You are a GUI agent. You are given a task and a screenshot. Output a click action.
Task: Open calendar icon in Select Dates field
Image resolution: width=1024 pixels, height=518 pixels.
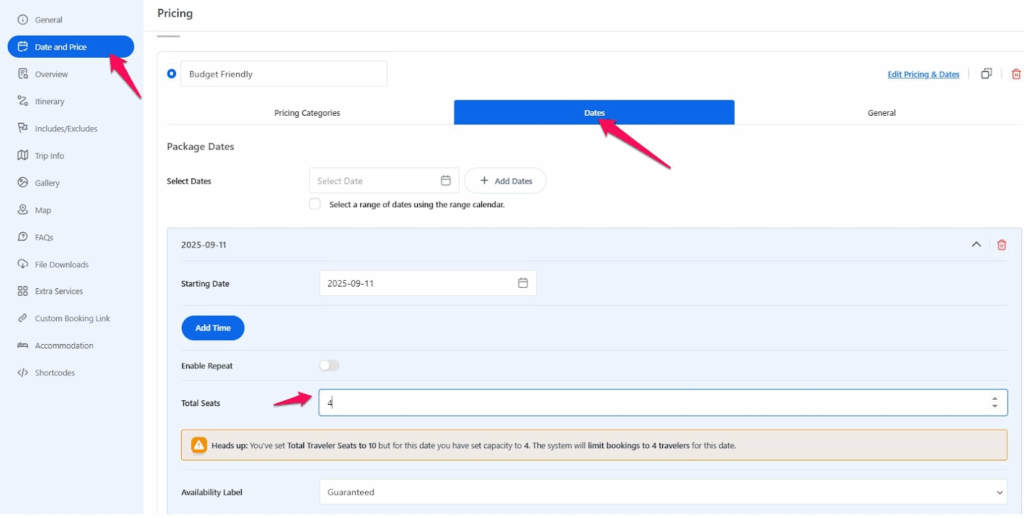point(446,181)
